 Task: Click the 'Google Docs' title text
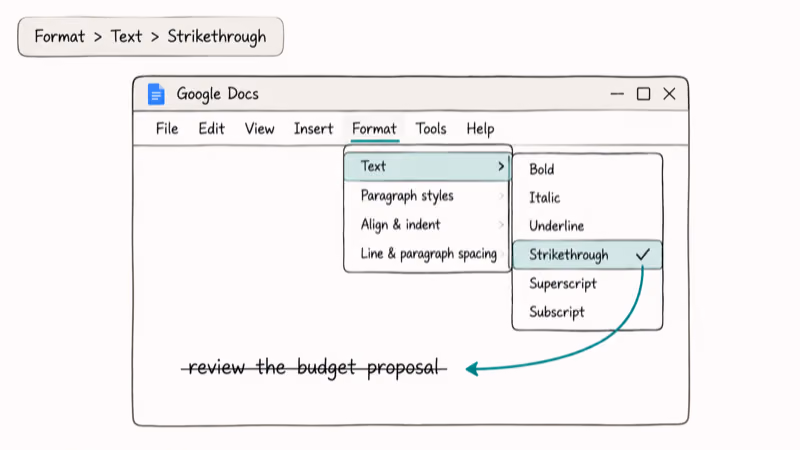point(217,94)
